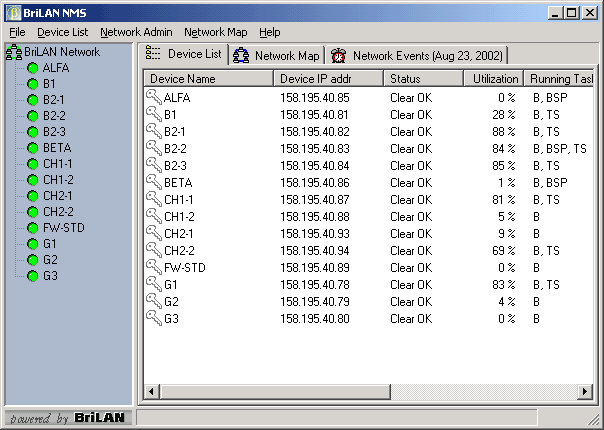
Task: Click IP address 158.195.40.85
Action: pyautogui.click(x=315, y=98)
